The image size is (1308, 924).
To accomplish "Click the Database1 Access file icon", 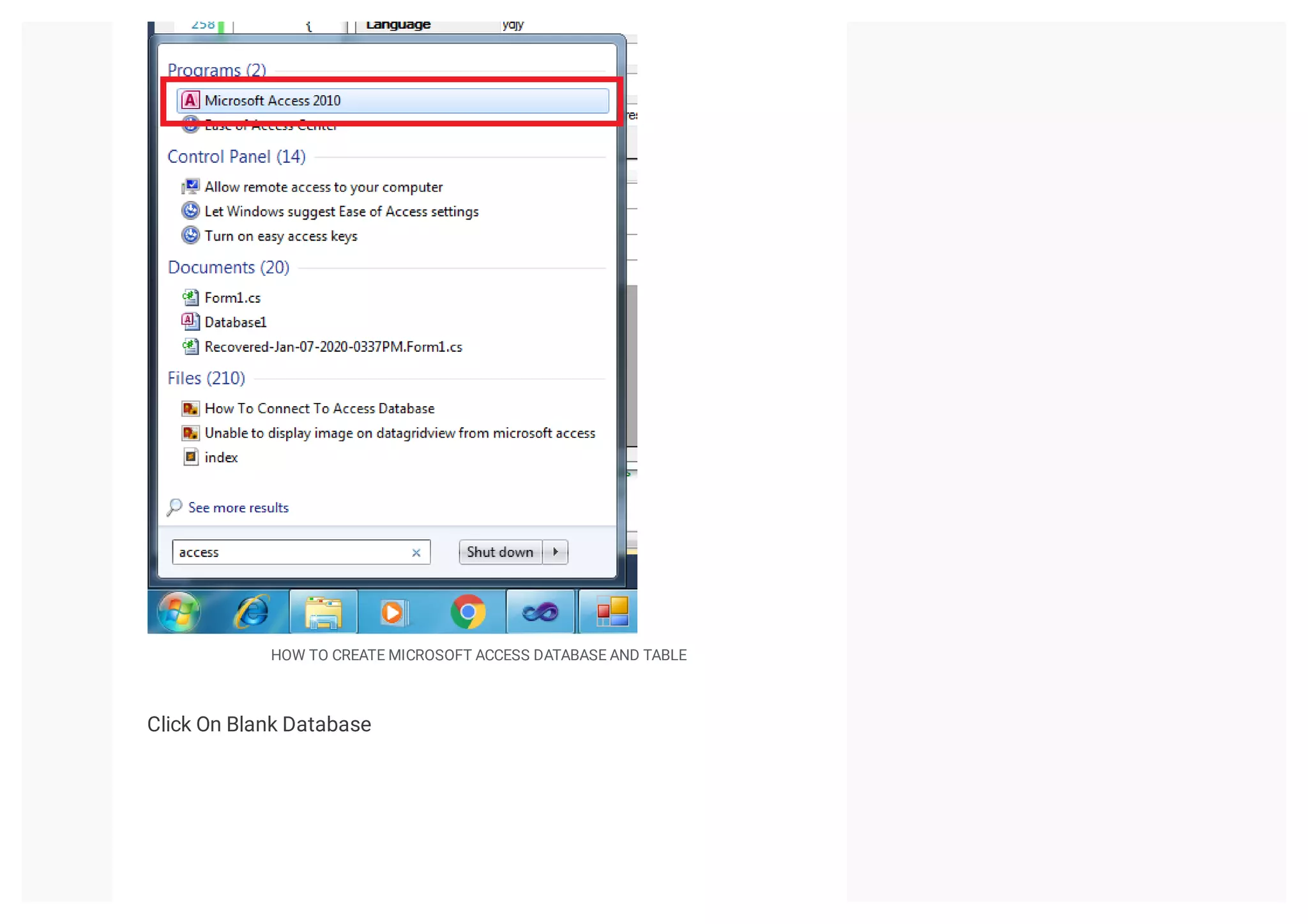I will pyautogui.click(x=190, y=321).
